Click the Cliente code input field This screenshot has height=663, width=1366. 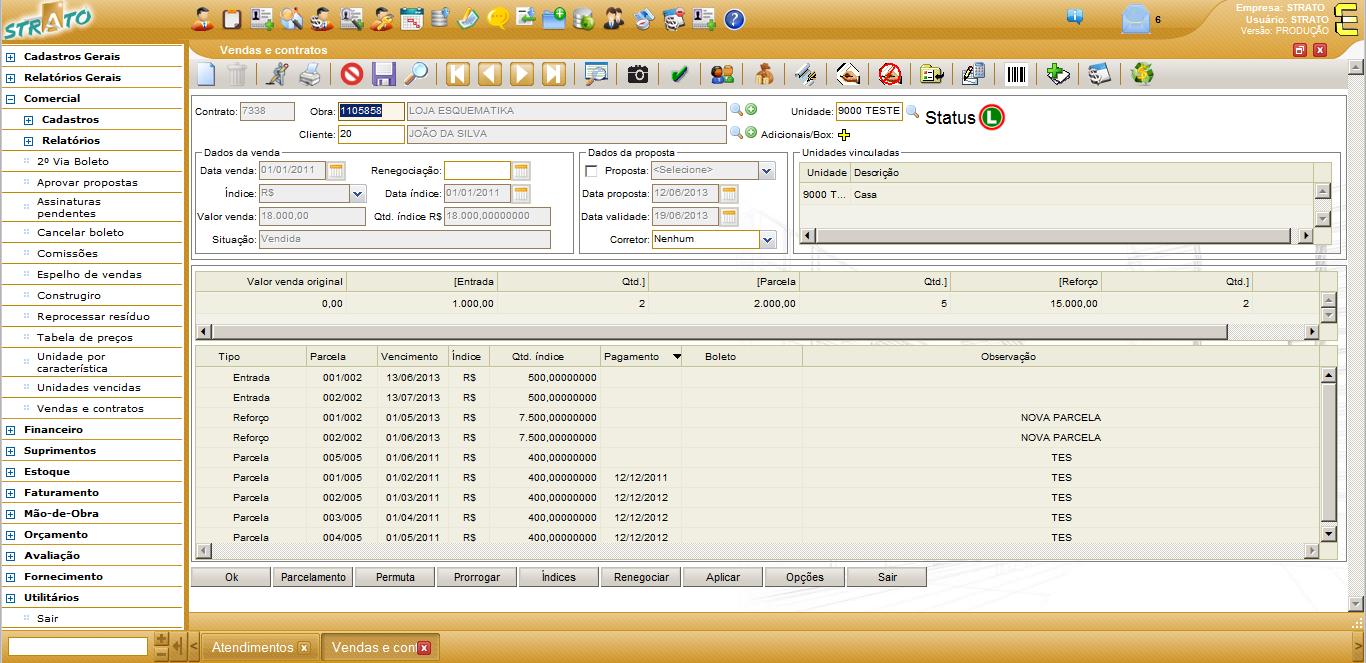371,134
